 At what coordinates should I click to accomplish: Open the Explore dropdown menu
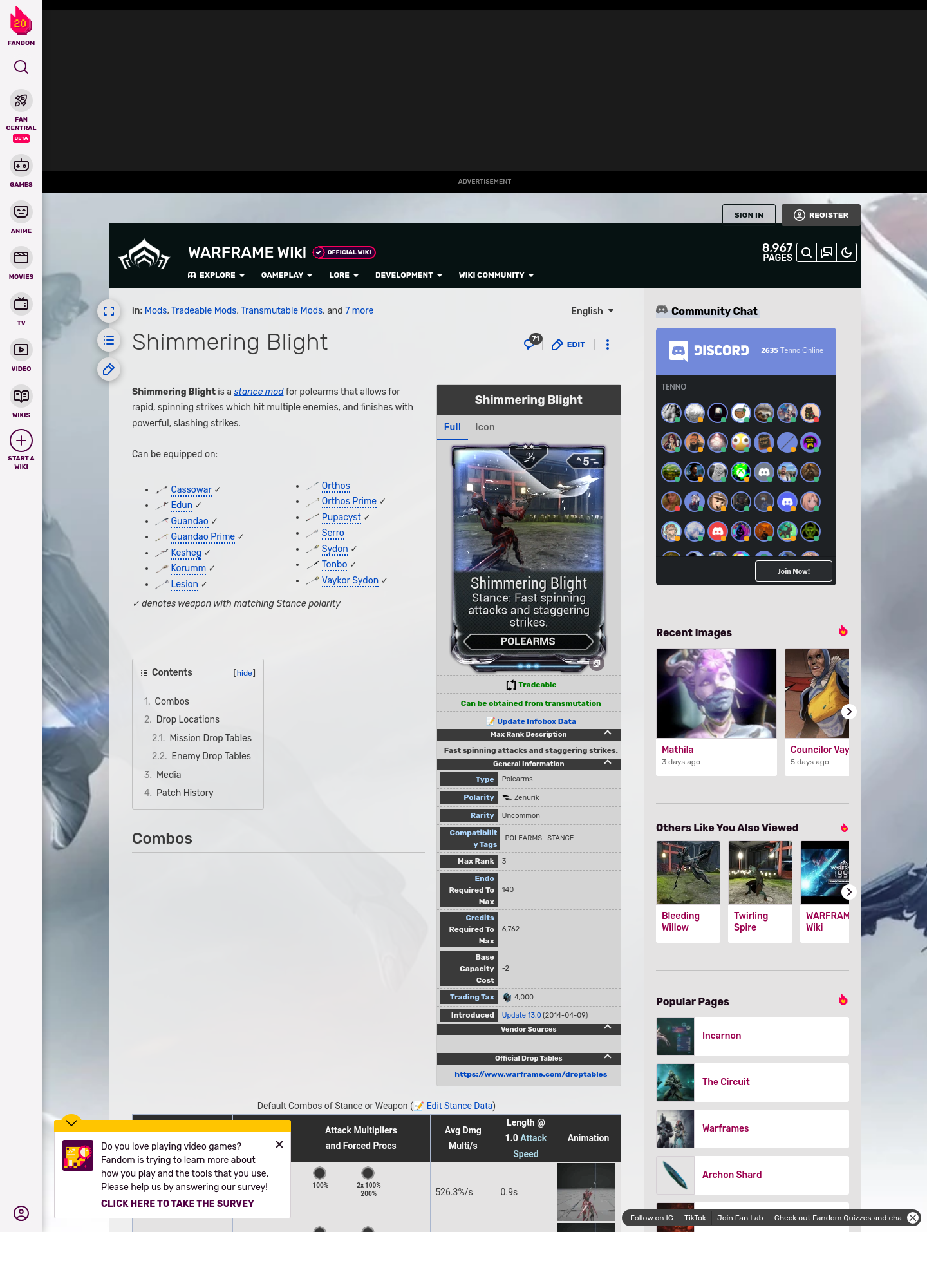[x=216, y=275]
